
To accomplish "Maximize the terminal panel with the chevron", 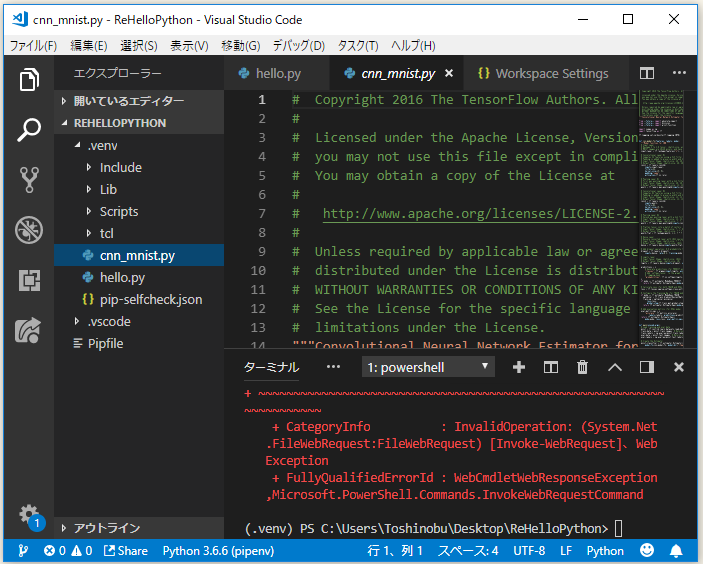I will (615, 368).
